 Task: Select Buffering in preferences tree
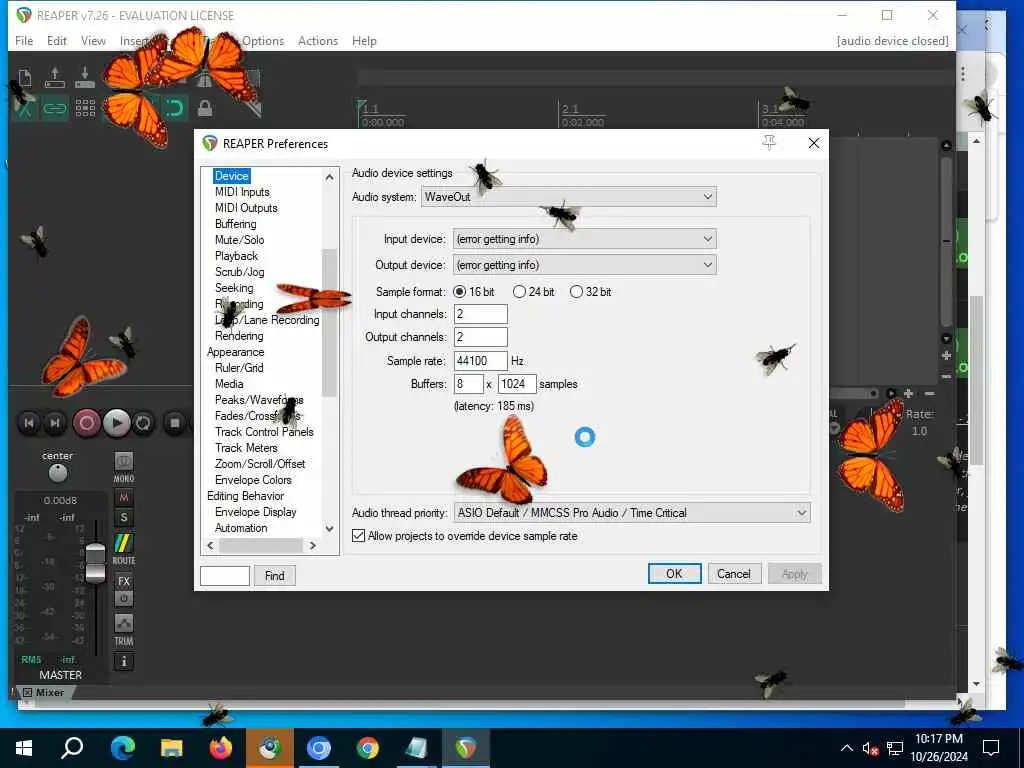click(x=236, y=224)
